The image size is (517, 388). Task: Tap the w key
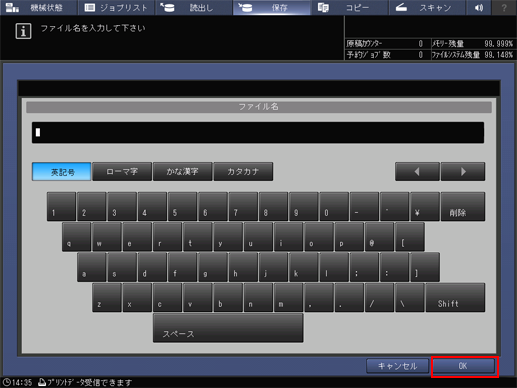click(107, 237)
